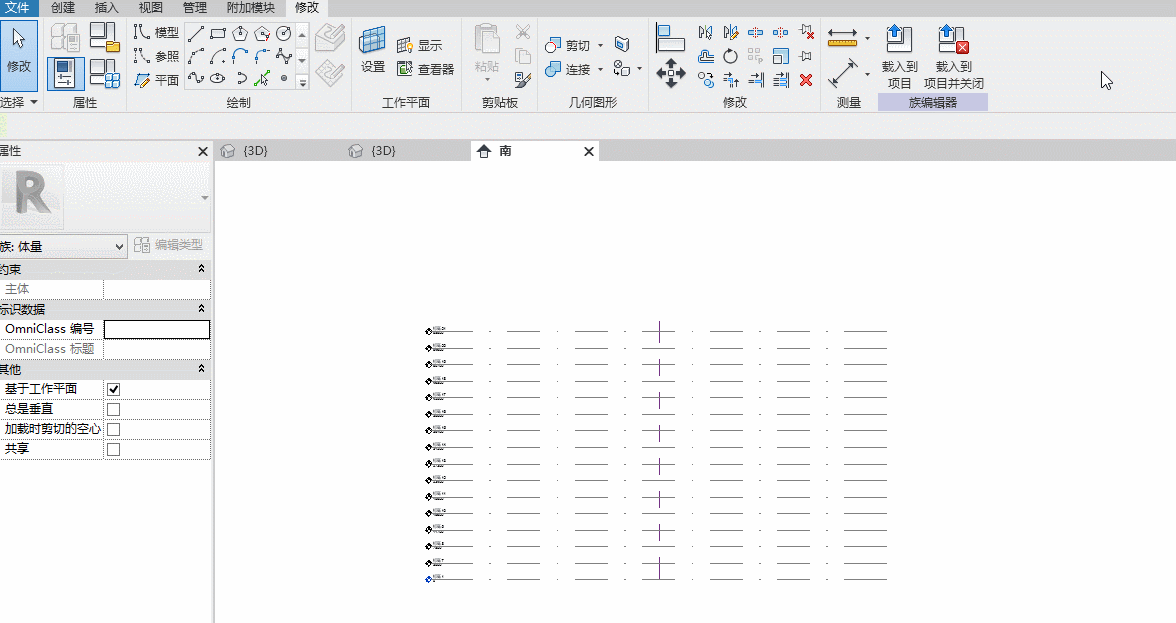The image size is (1176, 623).
Task: Uncheck the 基于工作平面 checkbox
Action: click(x=113, y=389)
